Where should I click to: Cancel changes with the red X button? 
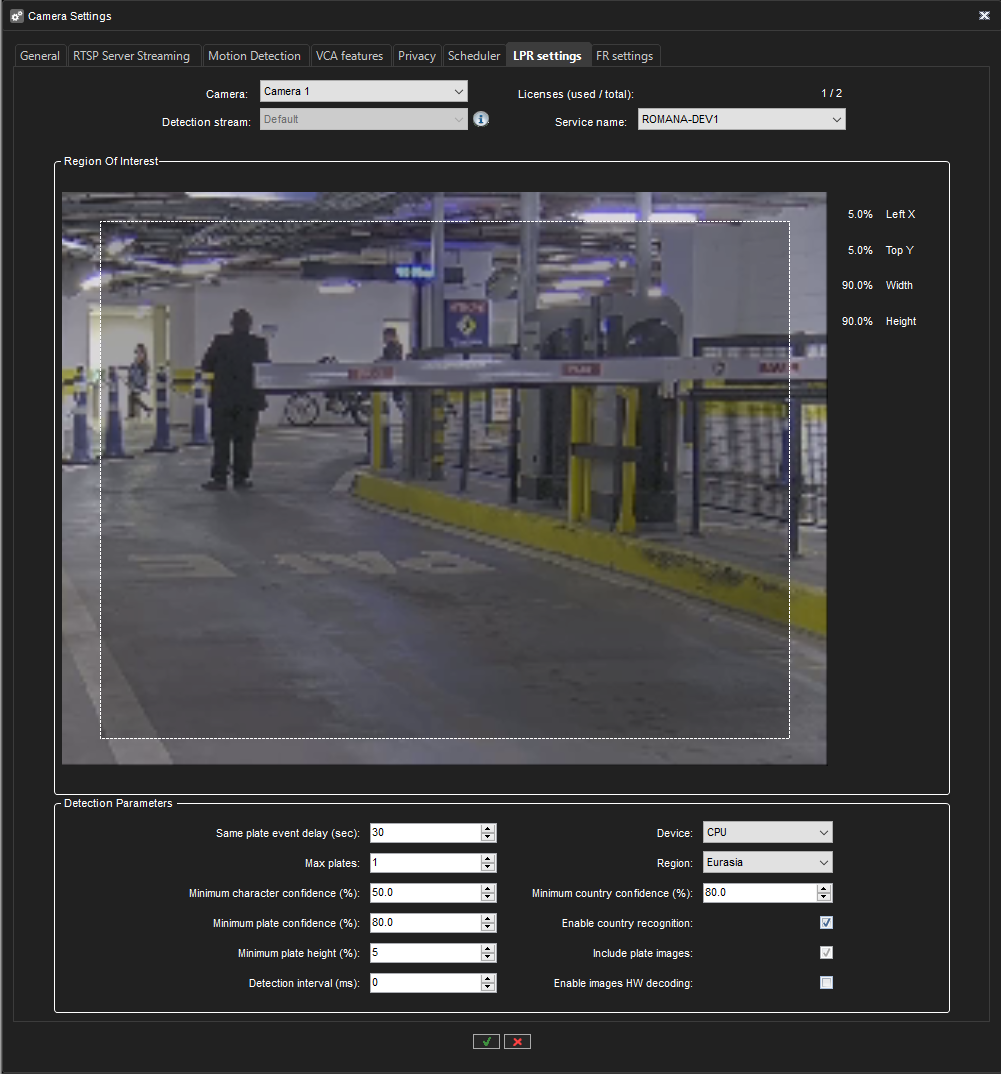coord(517,1041)
